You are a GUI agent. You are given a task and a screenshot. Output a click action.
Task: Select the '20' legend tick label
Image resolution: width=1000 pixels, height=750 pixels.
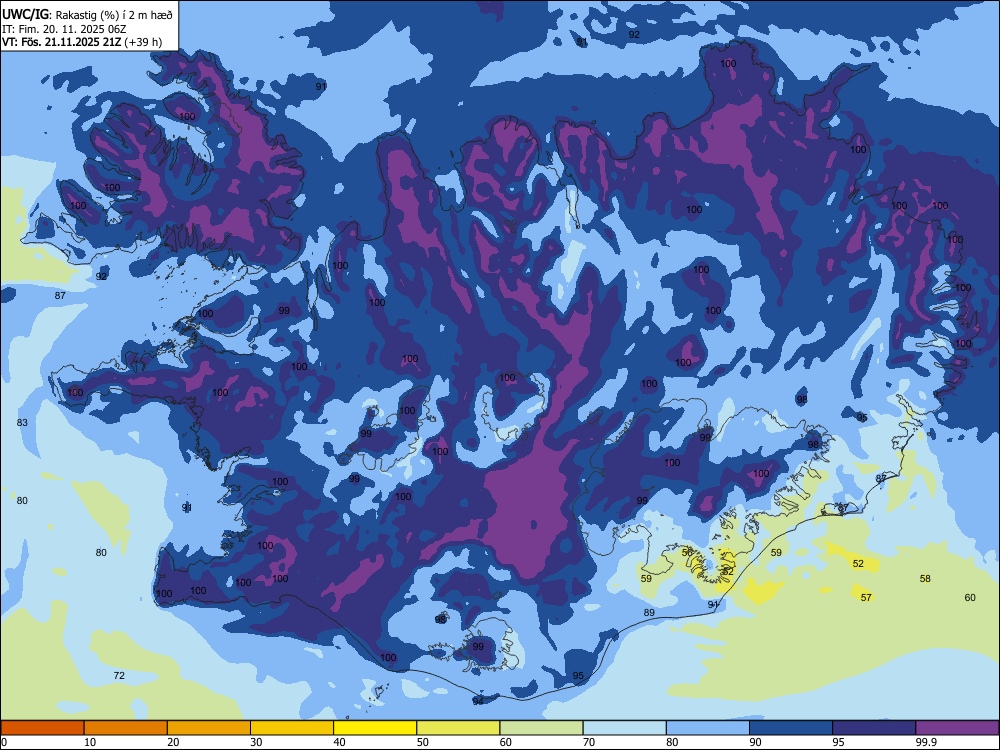[x=173, y=742]
